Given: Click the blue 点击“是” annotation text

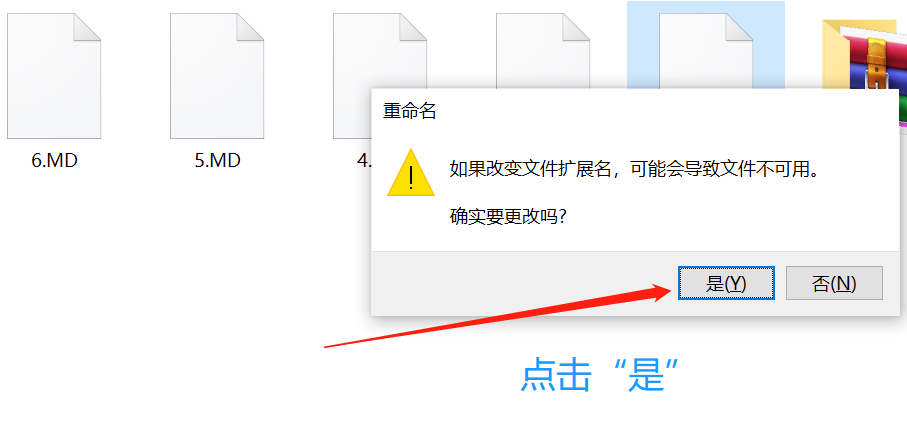Looking at the screenshot, I should click(600, 375).
